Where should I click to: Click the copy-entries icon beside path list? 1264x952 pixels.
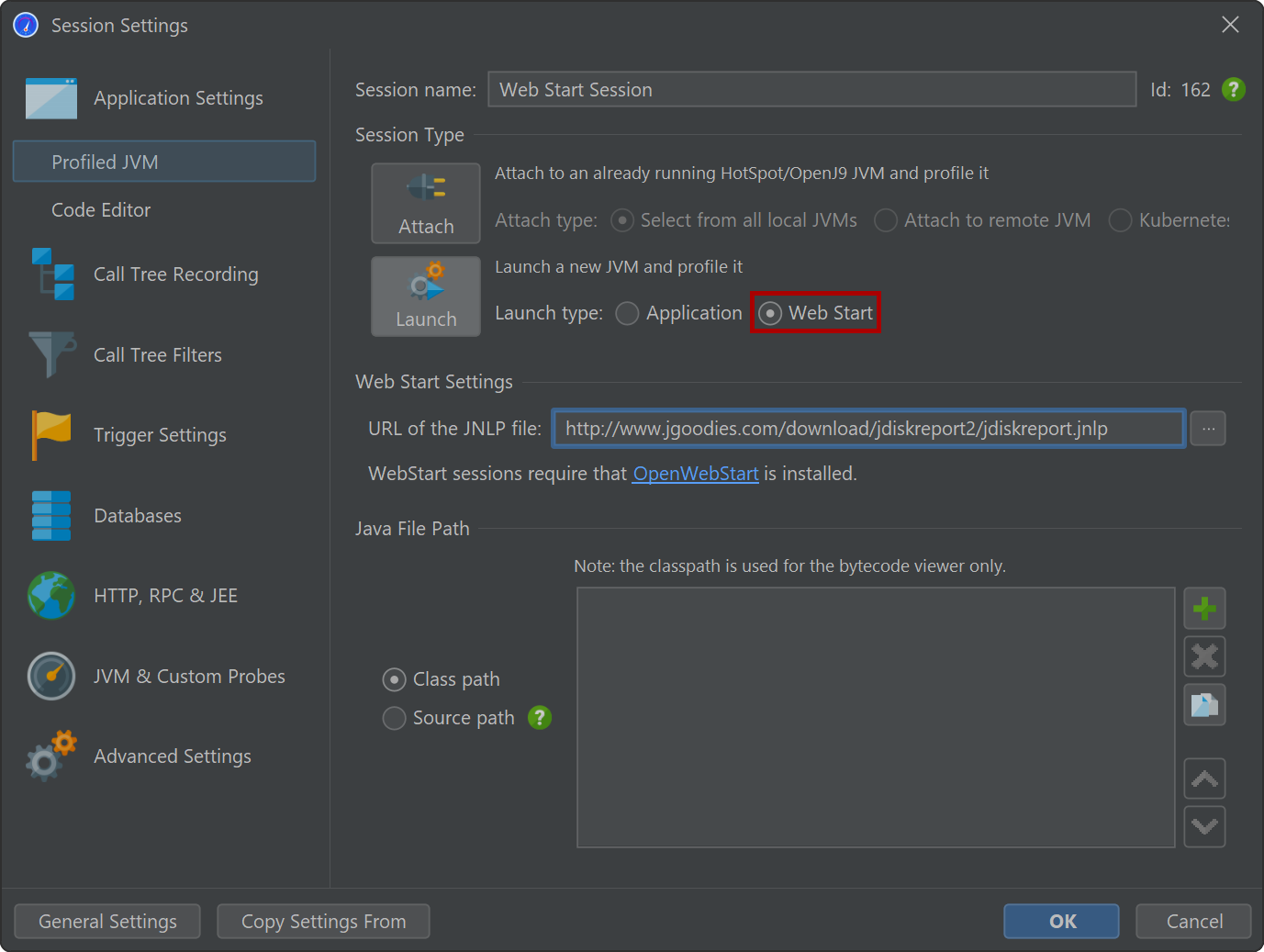pyautogui.click(x=1204, y=704)
